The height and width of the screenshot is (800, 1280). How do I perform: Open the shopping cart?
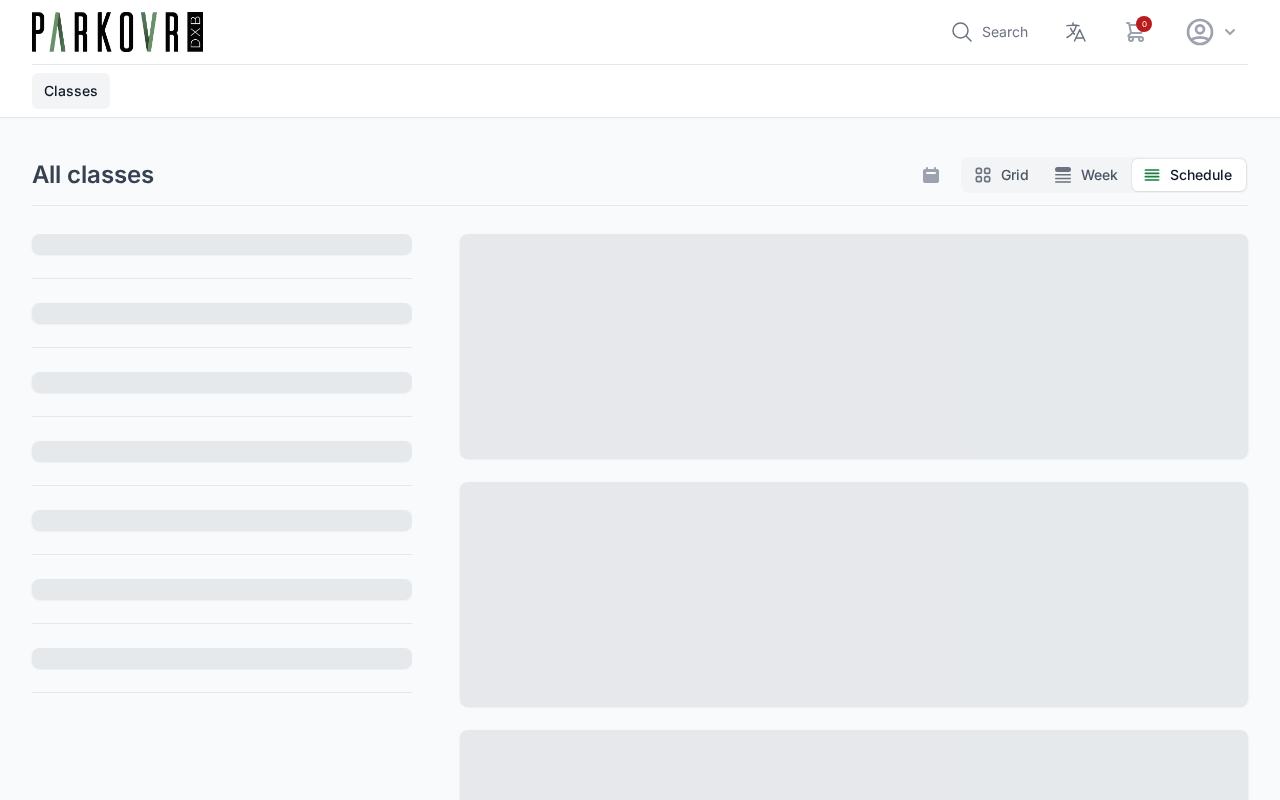[1136, 32]
